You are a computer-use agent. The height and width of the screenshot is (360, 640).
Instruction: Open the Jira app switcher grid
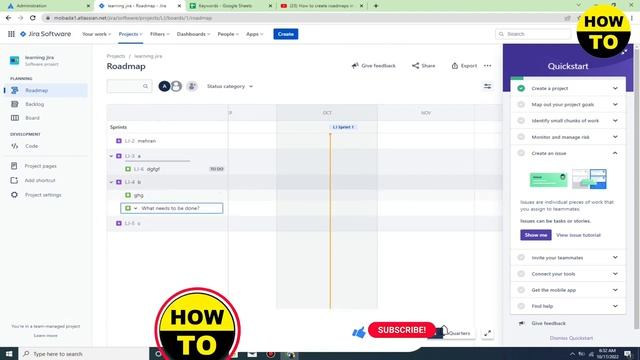tap(11, 34)
